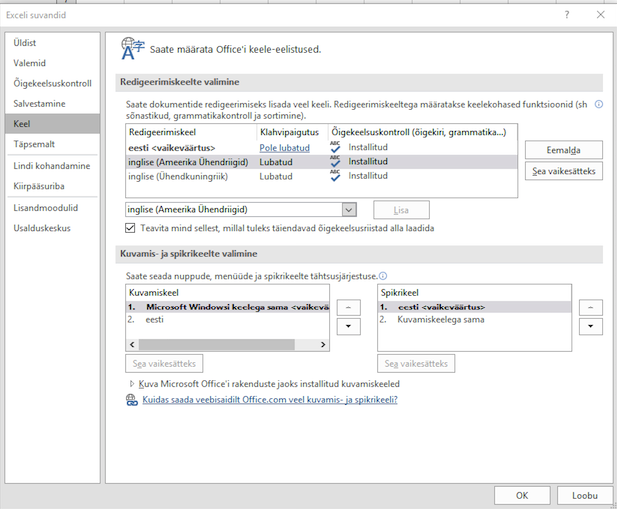Select the inglise (Ühendkuningriik) editing language row
The width and height of the screenshot is (617, 509).
321,176
